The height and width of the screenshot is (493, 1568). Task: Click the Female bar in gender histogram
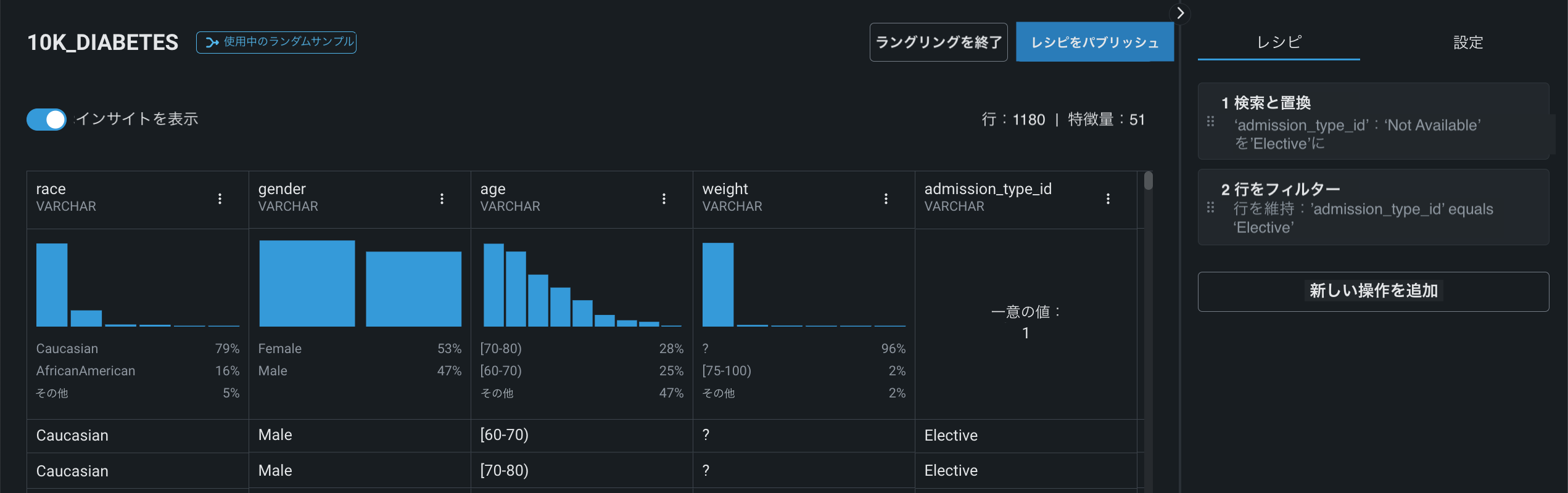point(307,283)
